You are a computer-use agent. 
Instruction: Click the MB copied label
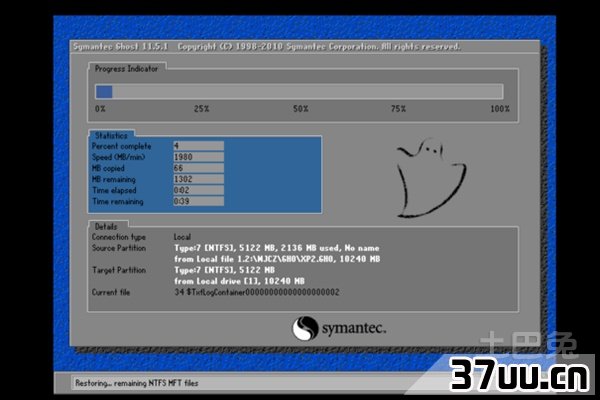click(108, 168)
